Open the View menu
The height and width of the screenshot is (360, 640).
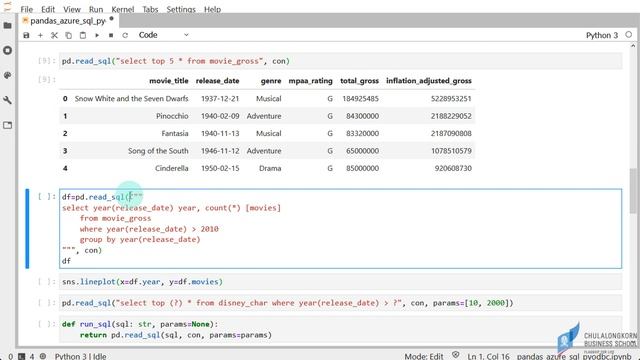[72, 9]
